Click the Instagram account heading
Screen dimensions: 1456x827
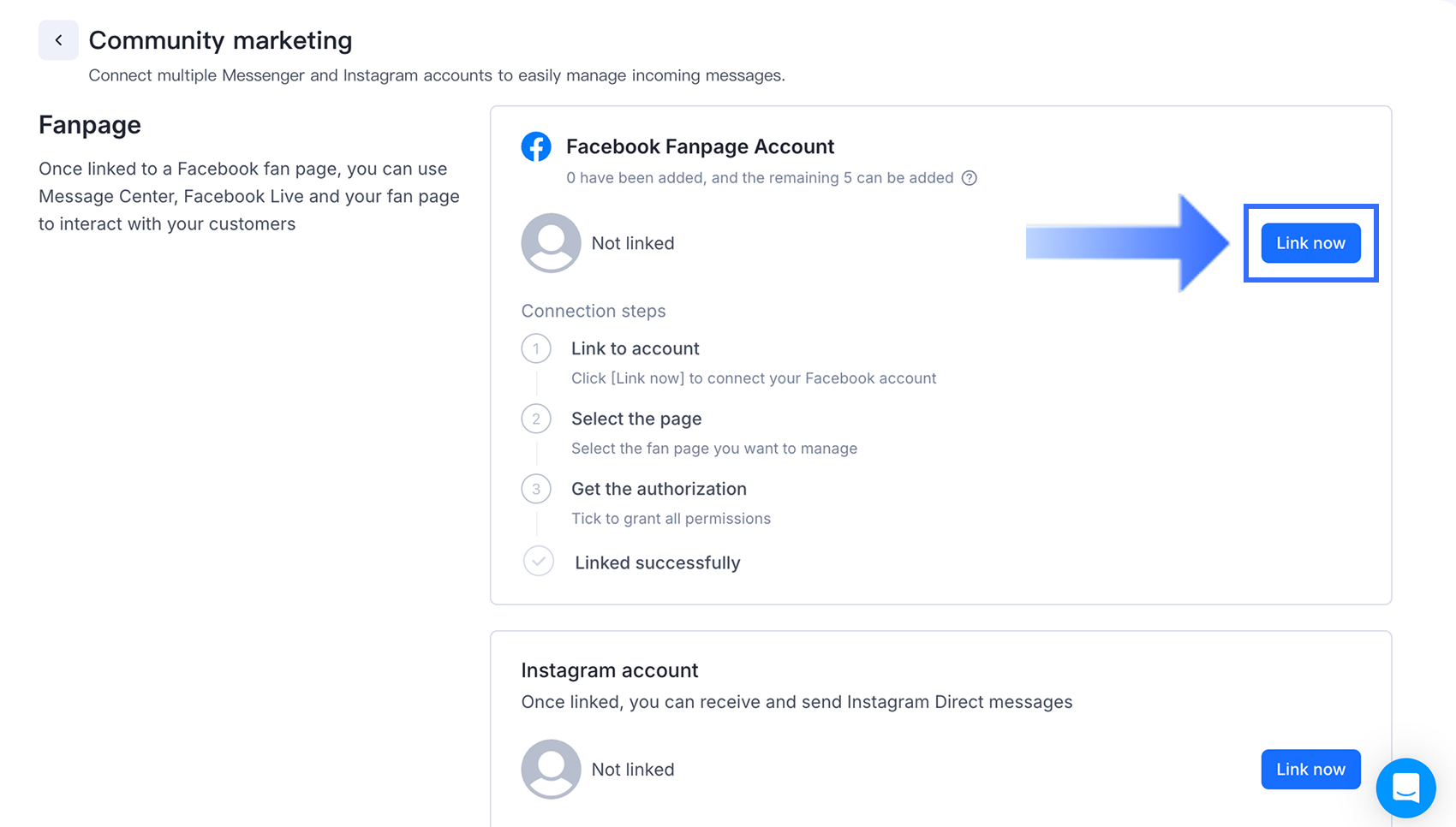click(x=610, y=670)
